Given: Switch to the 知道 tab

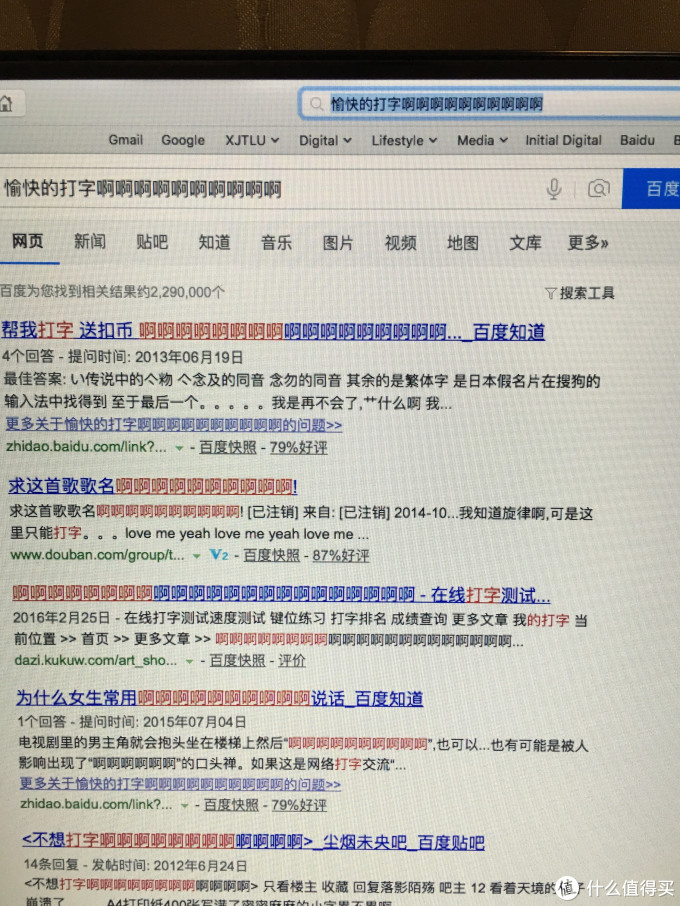Looking at the screenshot, I should (x=214, y=242).
